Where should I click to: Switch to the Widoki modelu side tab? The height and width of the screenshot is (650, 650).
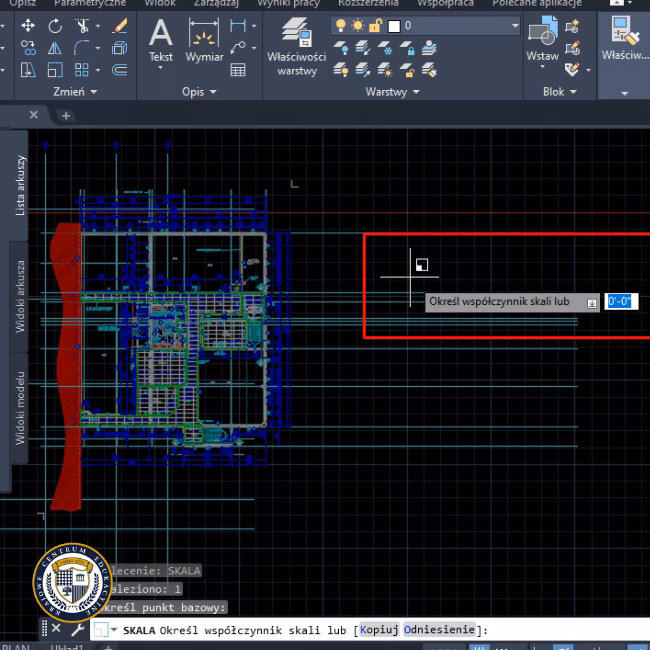21,407
